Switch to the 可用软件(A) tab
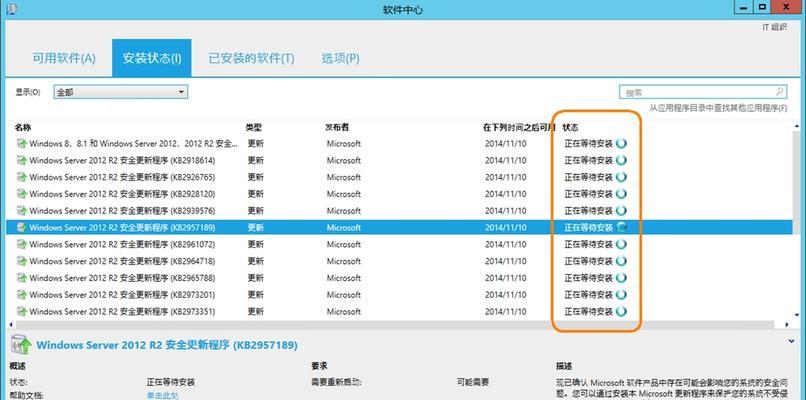The height and width of the screenshot is (400, 806). coord(64,58)
